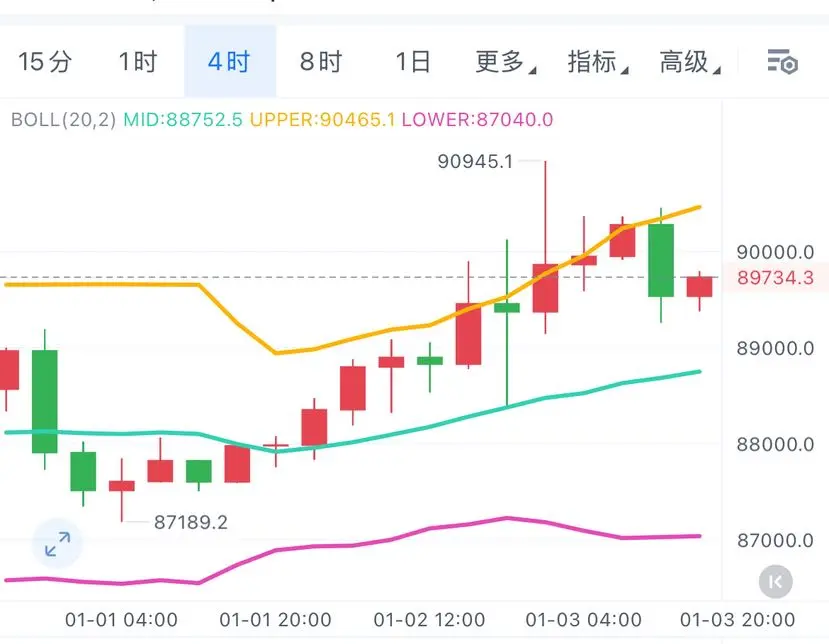
Task: Tap the 01-03 04:00 time label
Action: click(x=584, y=620)
